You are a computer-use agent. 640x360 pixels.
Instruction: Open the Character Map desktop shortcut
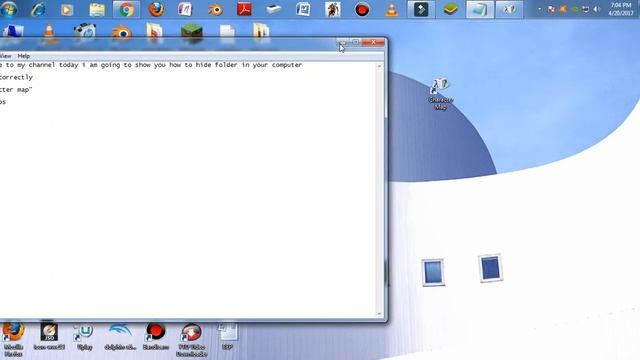click(440, 94)
